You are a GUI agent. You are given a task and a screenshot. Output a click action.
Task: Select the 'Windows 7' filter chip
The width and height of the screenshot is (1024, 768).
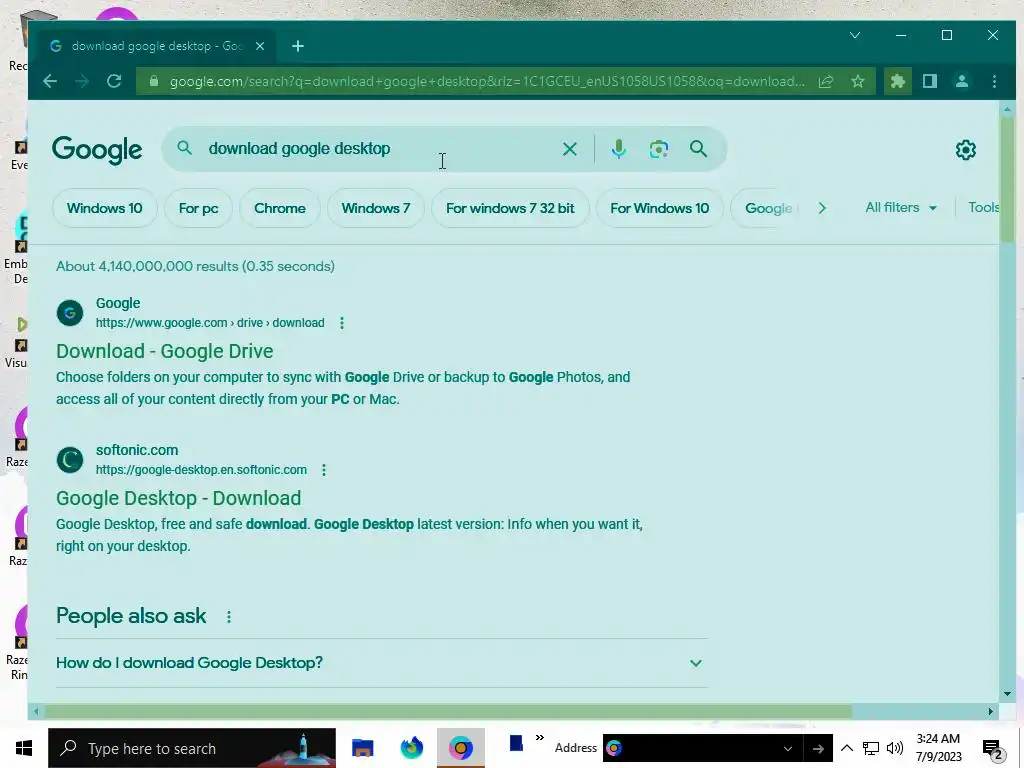pos(376,208)
